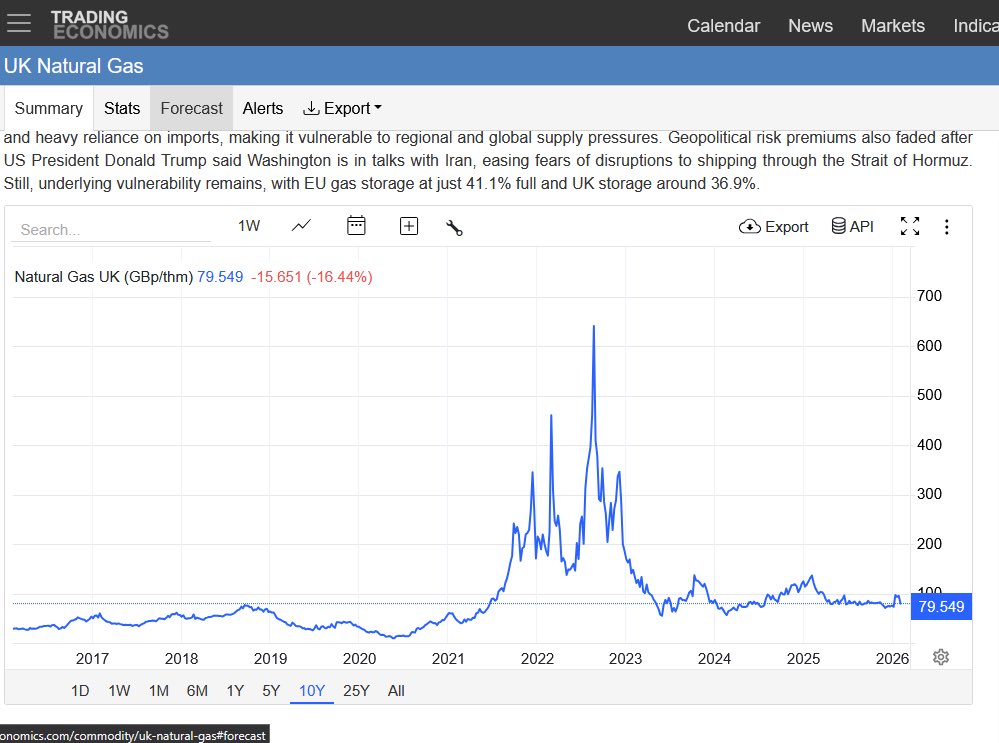This screenshot has width=999, height=743.
Task: Click the 700 y-axis label
Action: 929,296
